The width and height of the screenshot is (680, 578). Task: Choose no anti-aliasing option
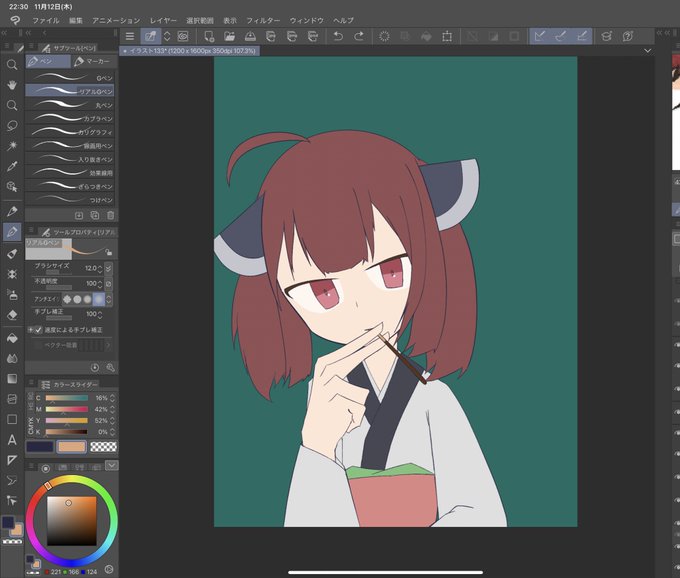[67, 299]
